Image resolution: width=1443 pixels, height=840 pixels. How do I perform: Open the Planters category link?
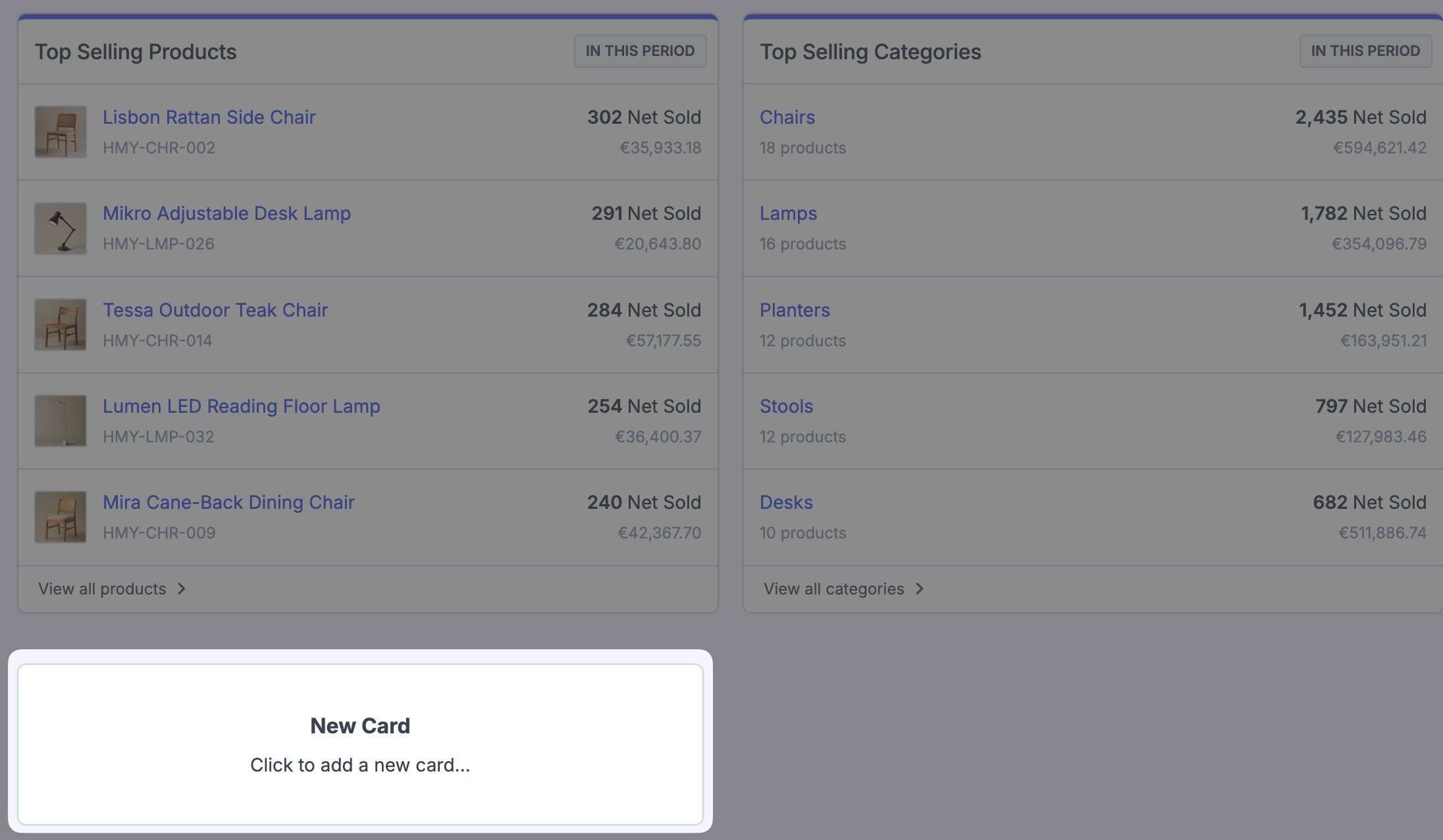point(795,310)
